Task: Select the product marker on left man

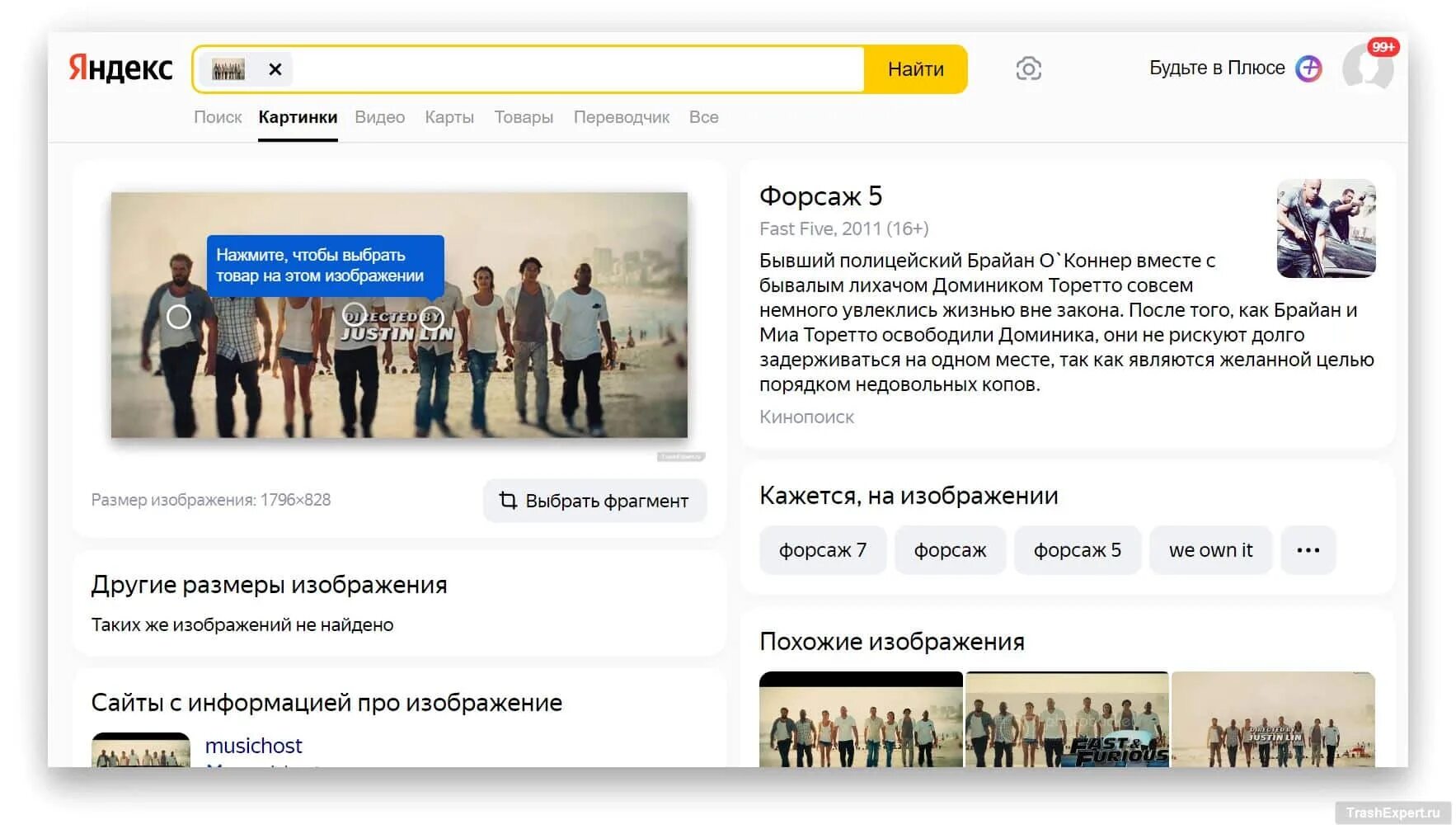Action: pos(179,317)
